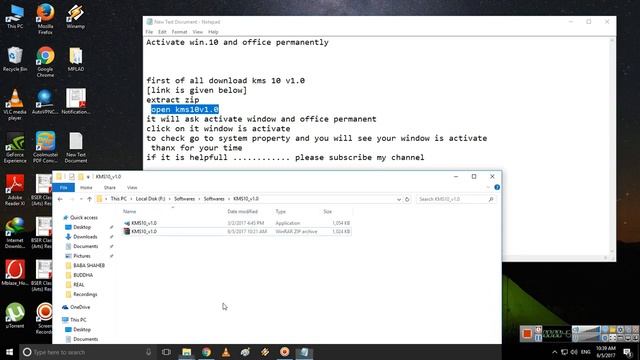The width and height of the screenshot is (640, 360).
Task: Open Notepad Format menu
Action: (x=179, y=32)
